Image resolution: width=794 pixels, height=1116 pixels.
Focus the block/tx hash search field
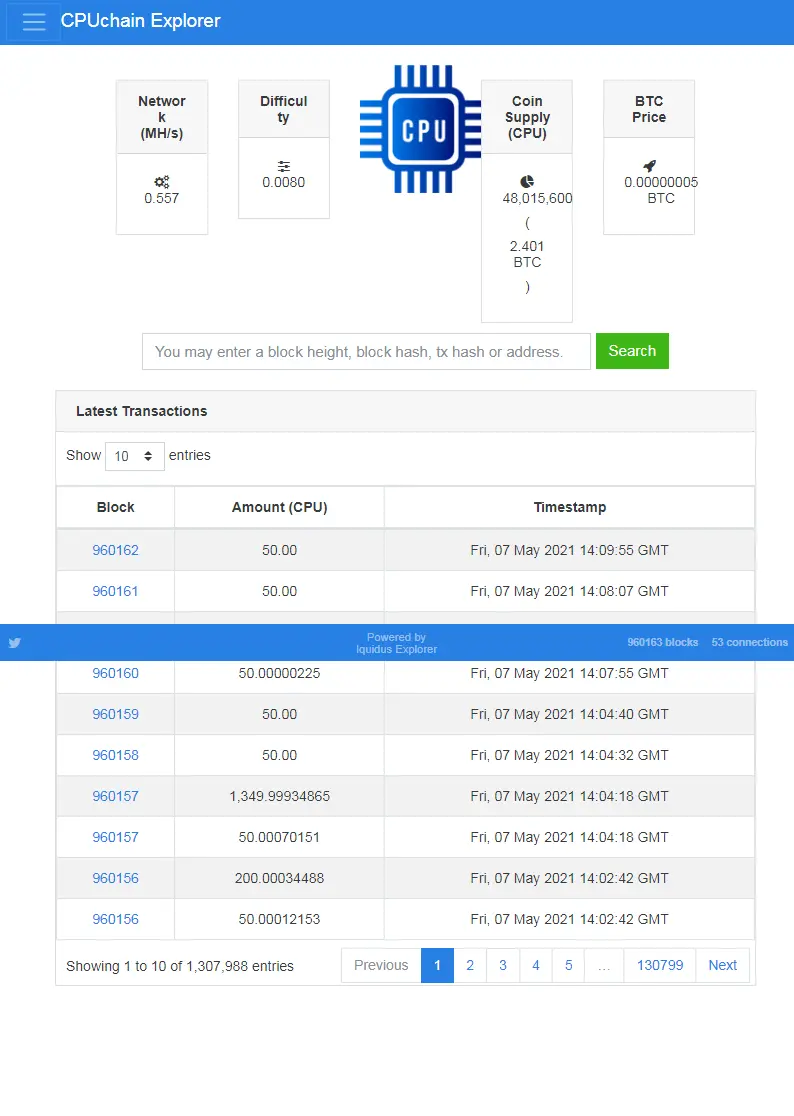366,352
